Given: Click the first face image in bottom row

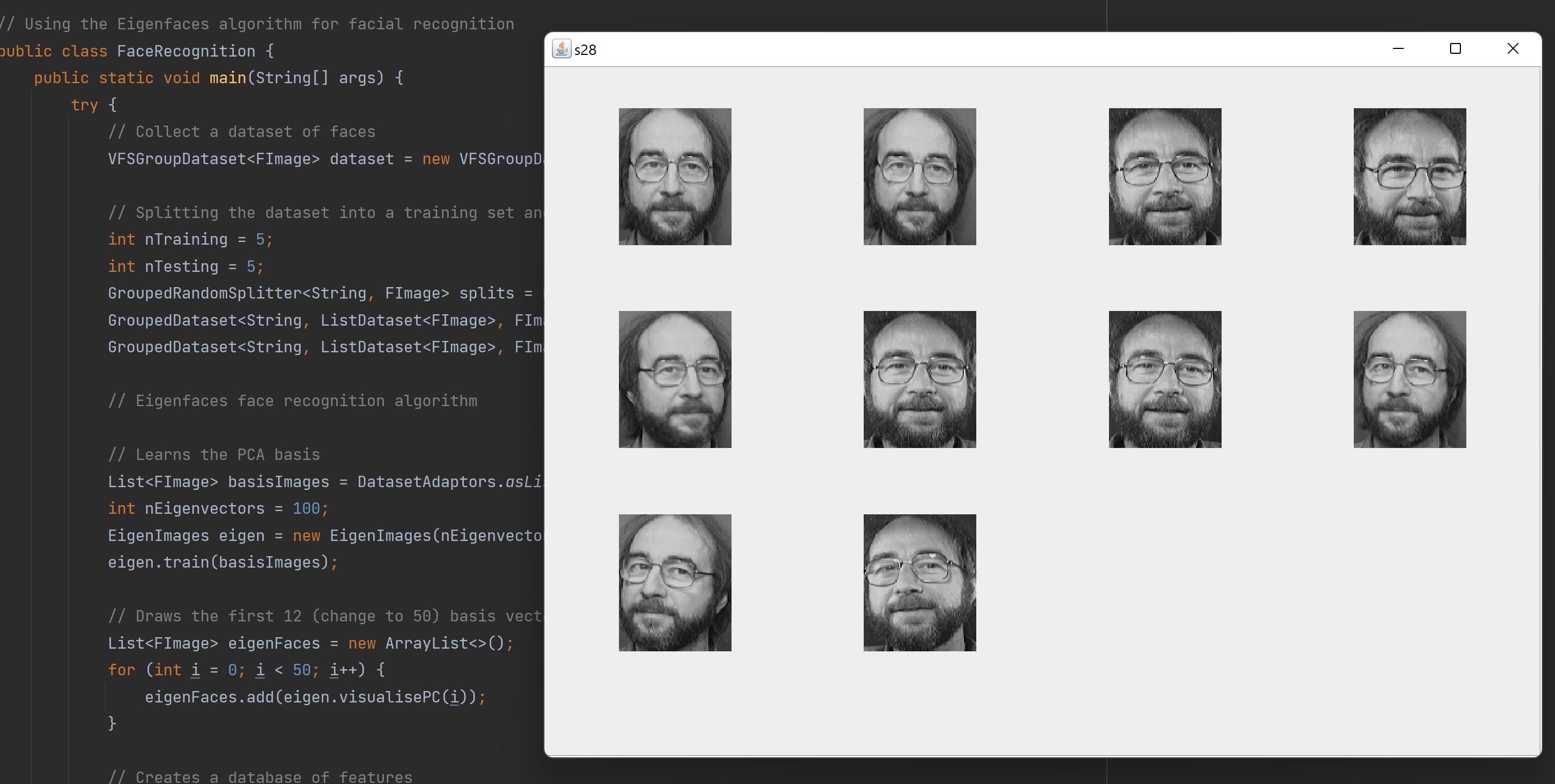Looking at the screenshot, I should 675,582.
